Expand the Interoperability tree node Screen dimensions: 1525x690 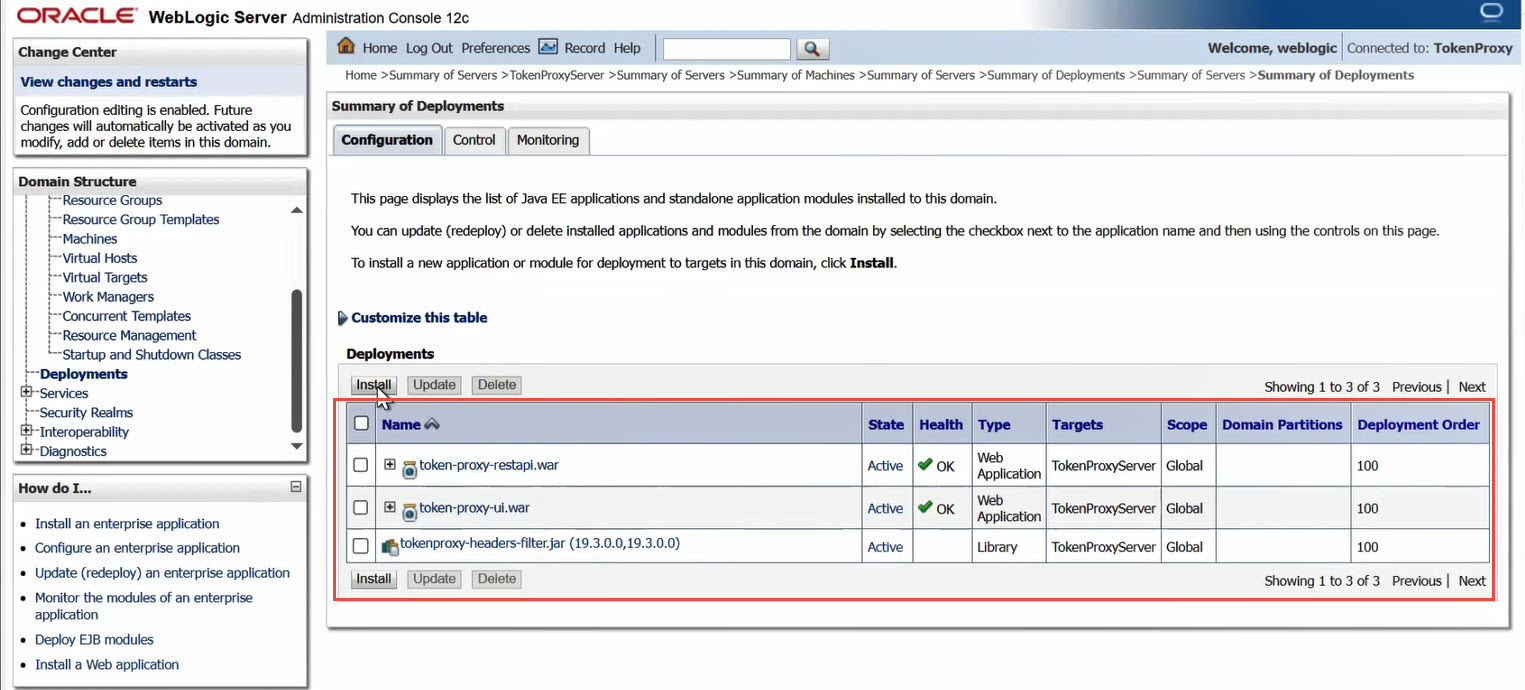coord(27,431)
